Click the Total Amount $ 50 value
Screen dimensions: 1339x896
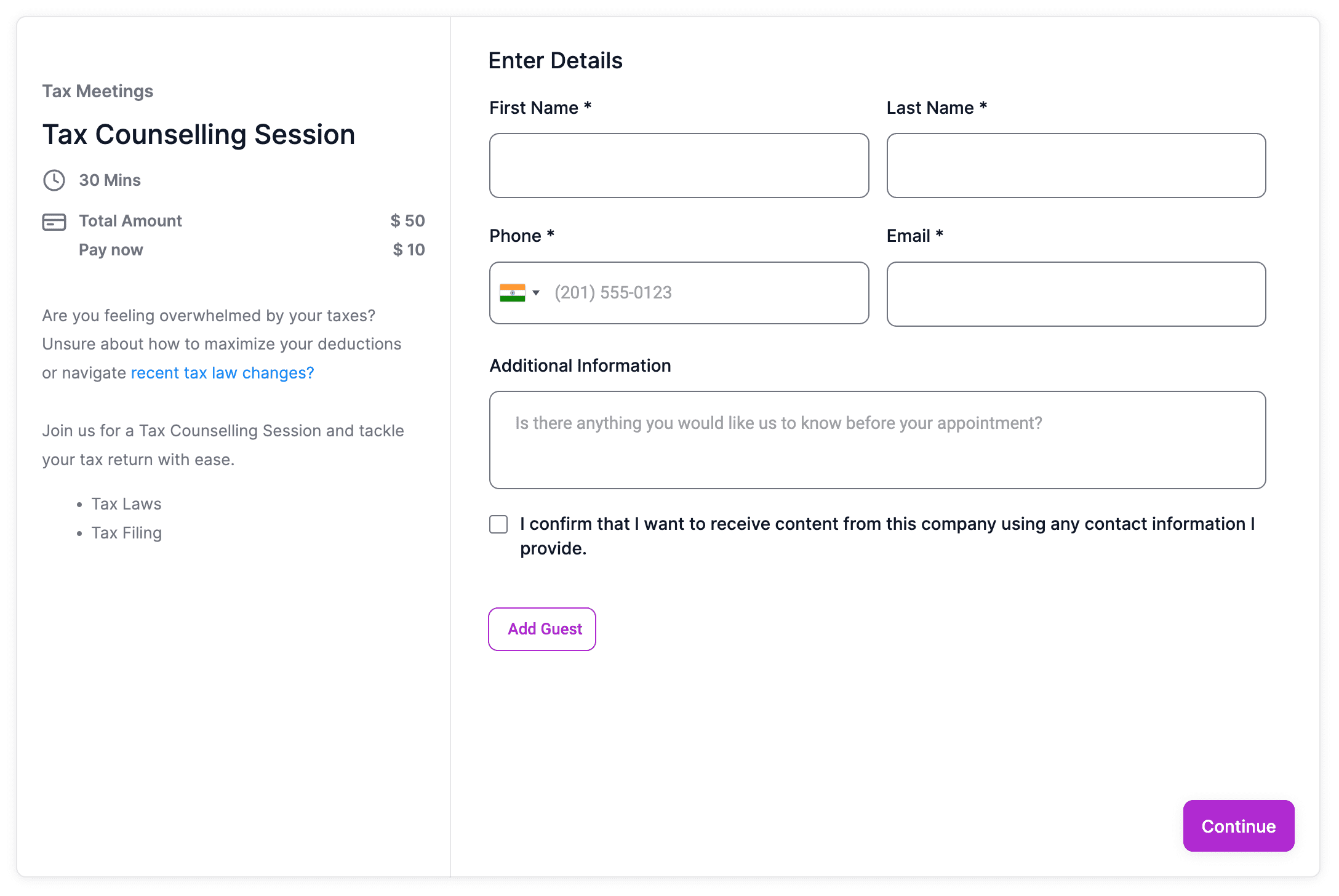408,221
